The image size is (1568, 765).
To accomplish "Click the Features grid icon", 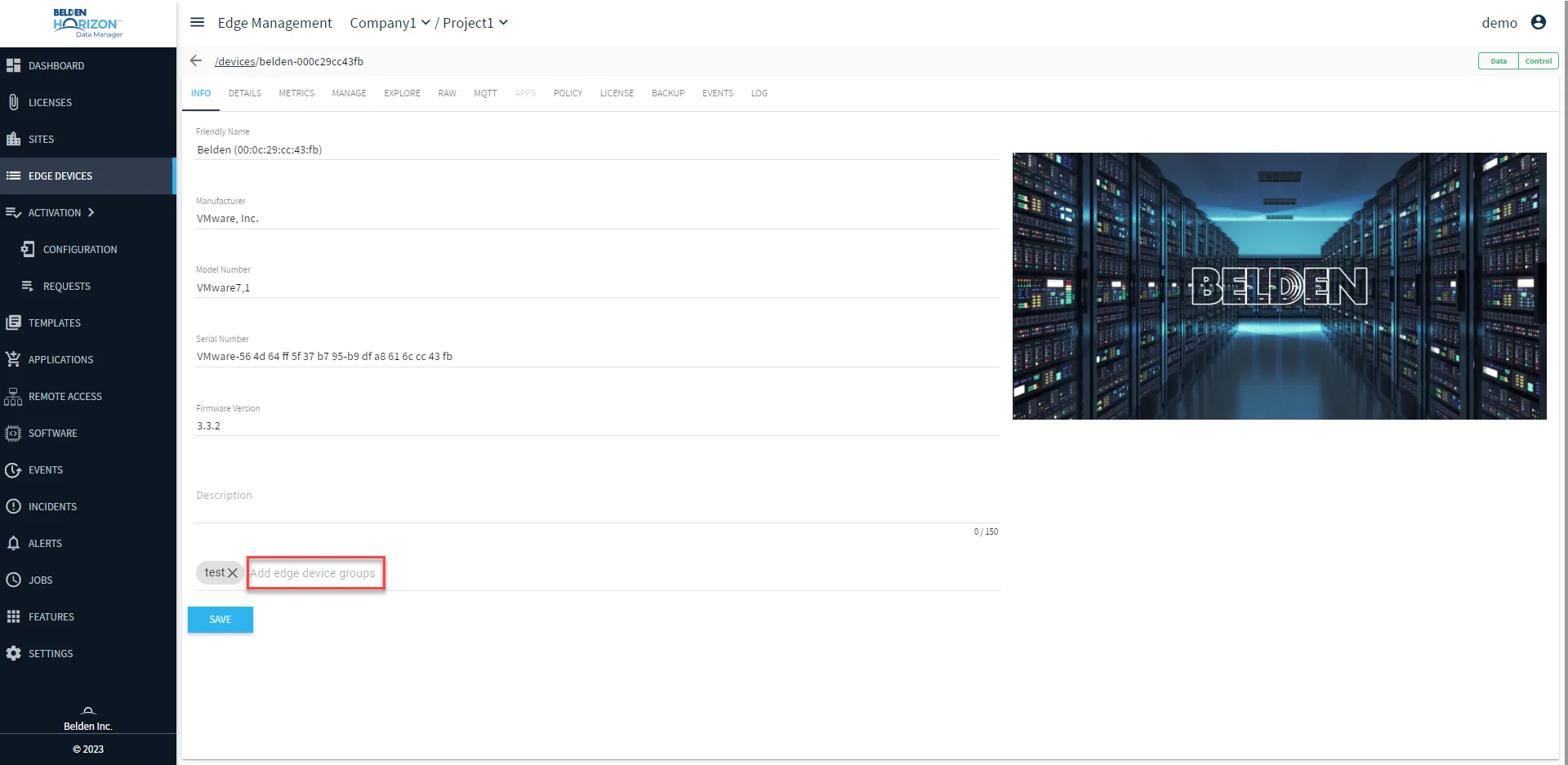I will 13,616.
